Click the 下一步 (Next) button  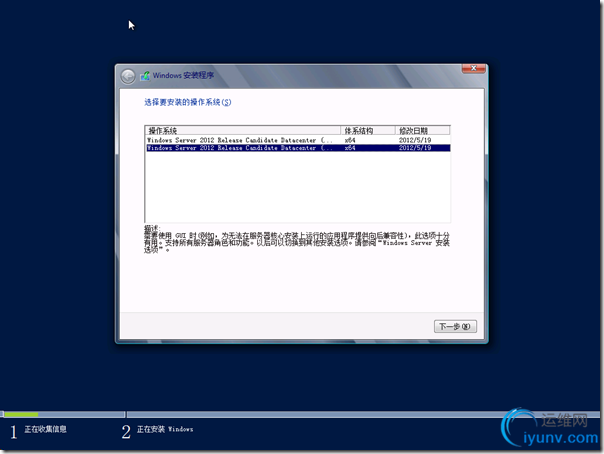coord(455,327)
